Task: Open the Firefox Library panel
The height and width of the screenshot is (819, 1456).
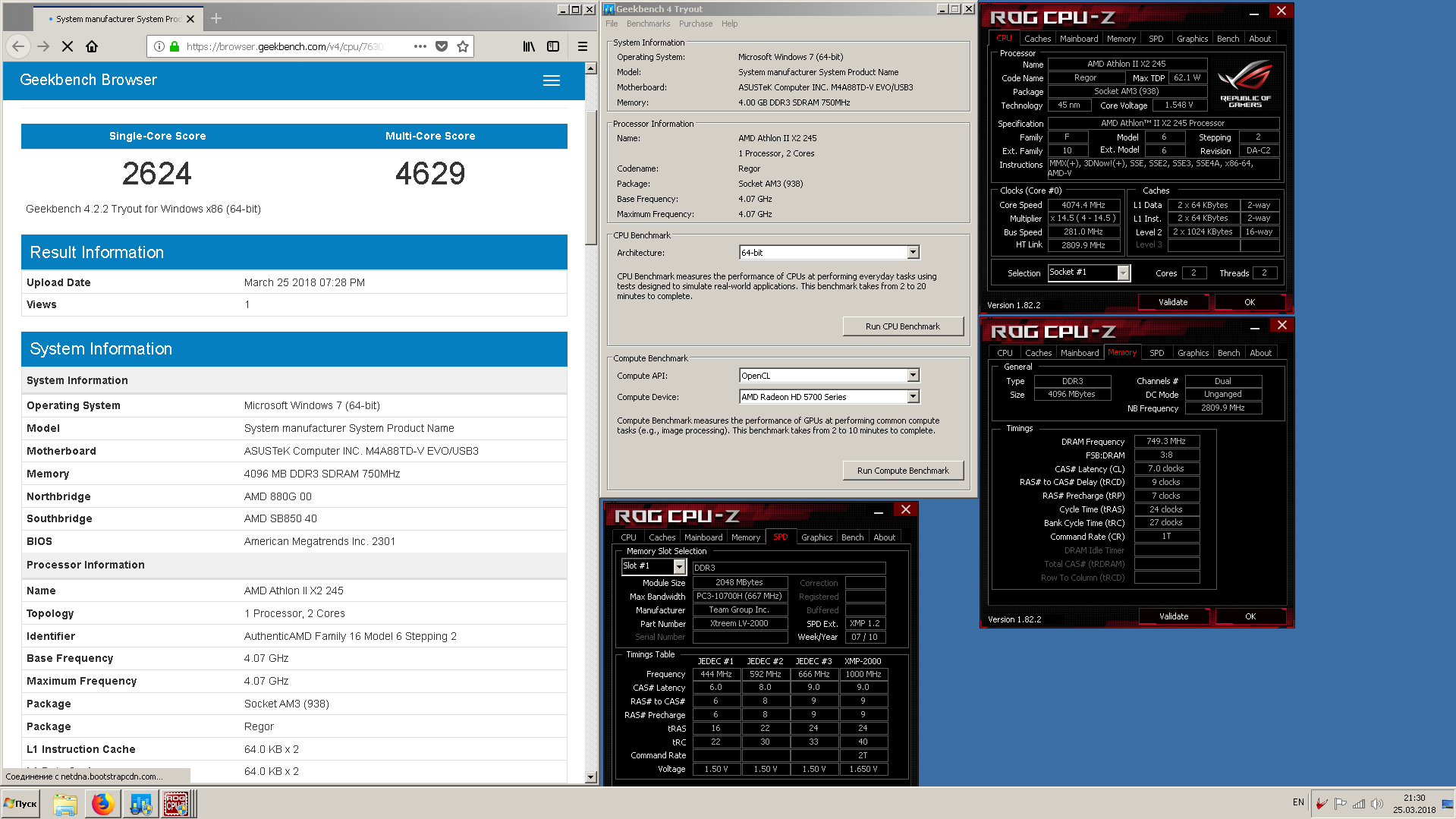Action: pos(529,46)
